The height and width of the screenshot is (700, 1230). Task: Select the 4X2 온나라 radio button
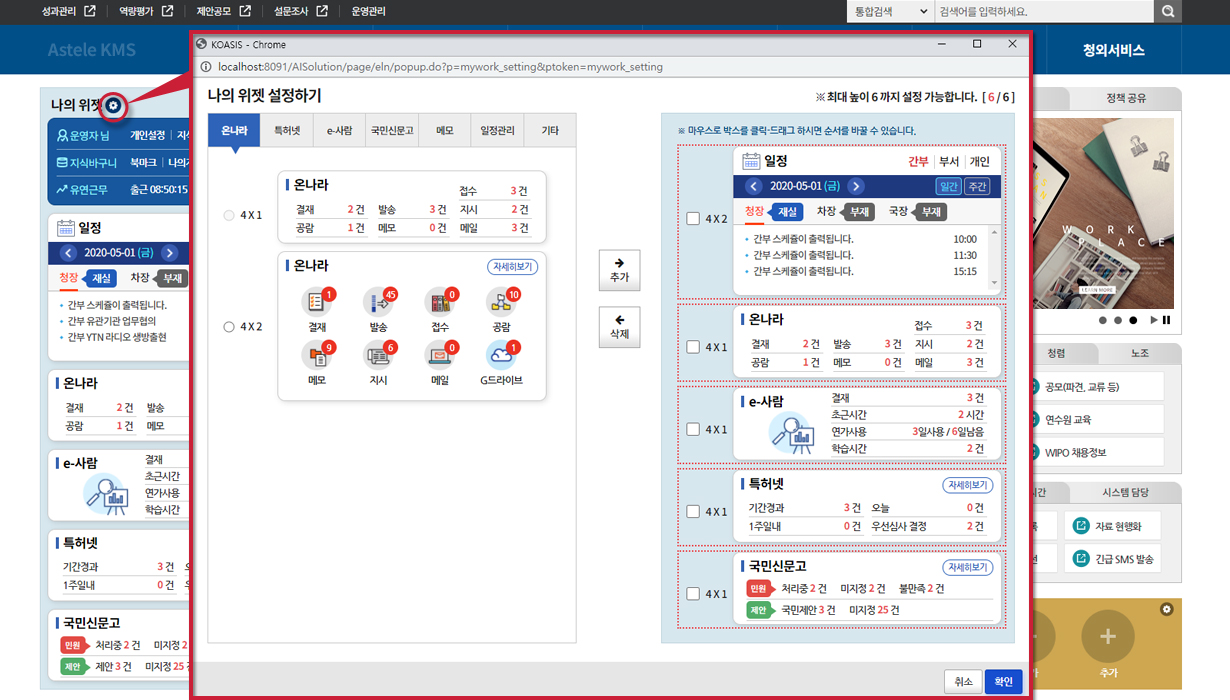pyautogui.click(x=229, y=327)
